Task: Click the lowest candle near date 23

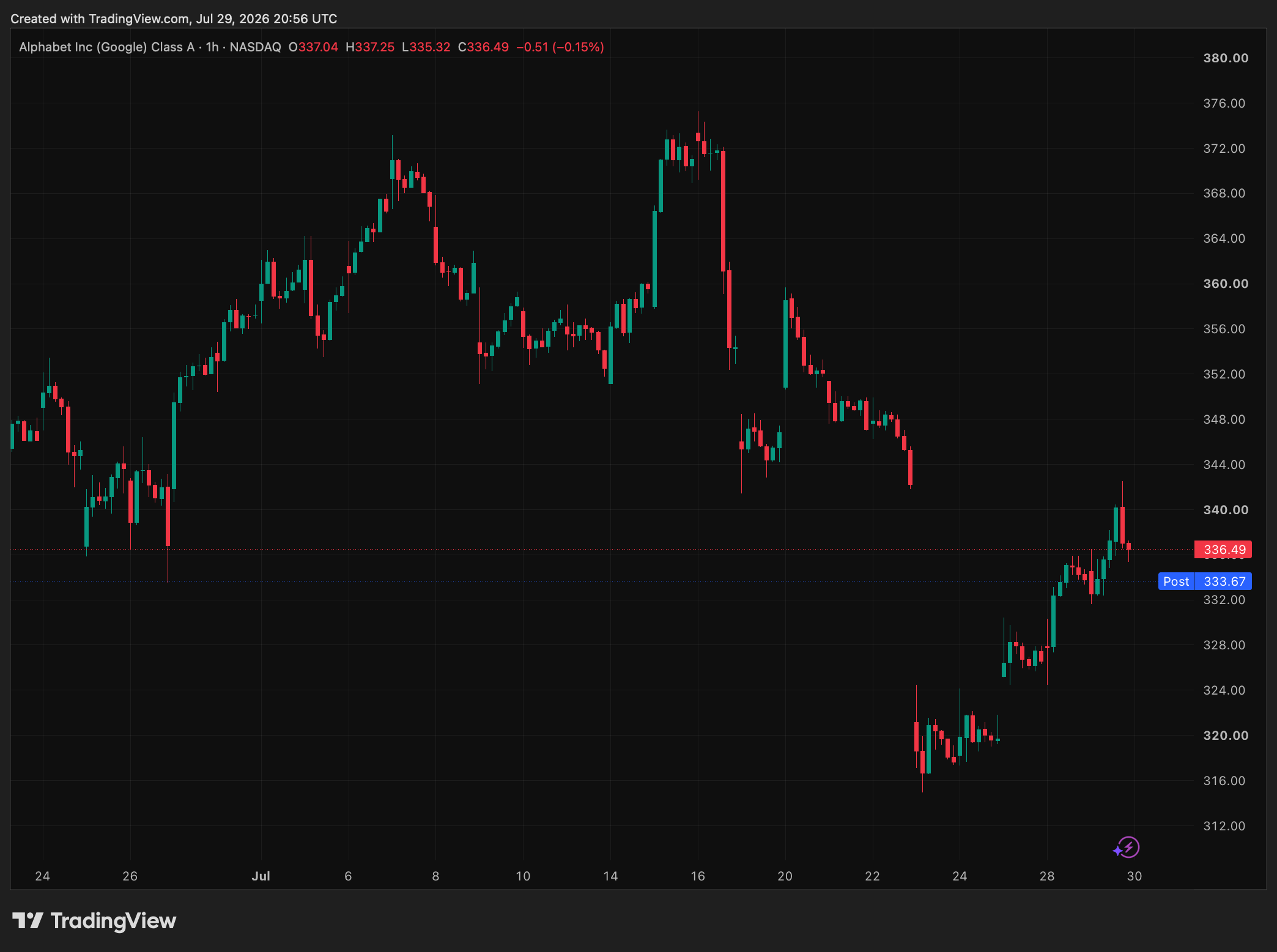Action: (922, 772)
